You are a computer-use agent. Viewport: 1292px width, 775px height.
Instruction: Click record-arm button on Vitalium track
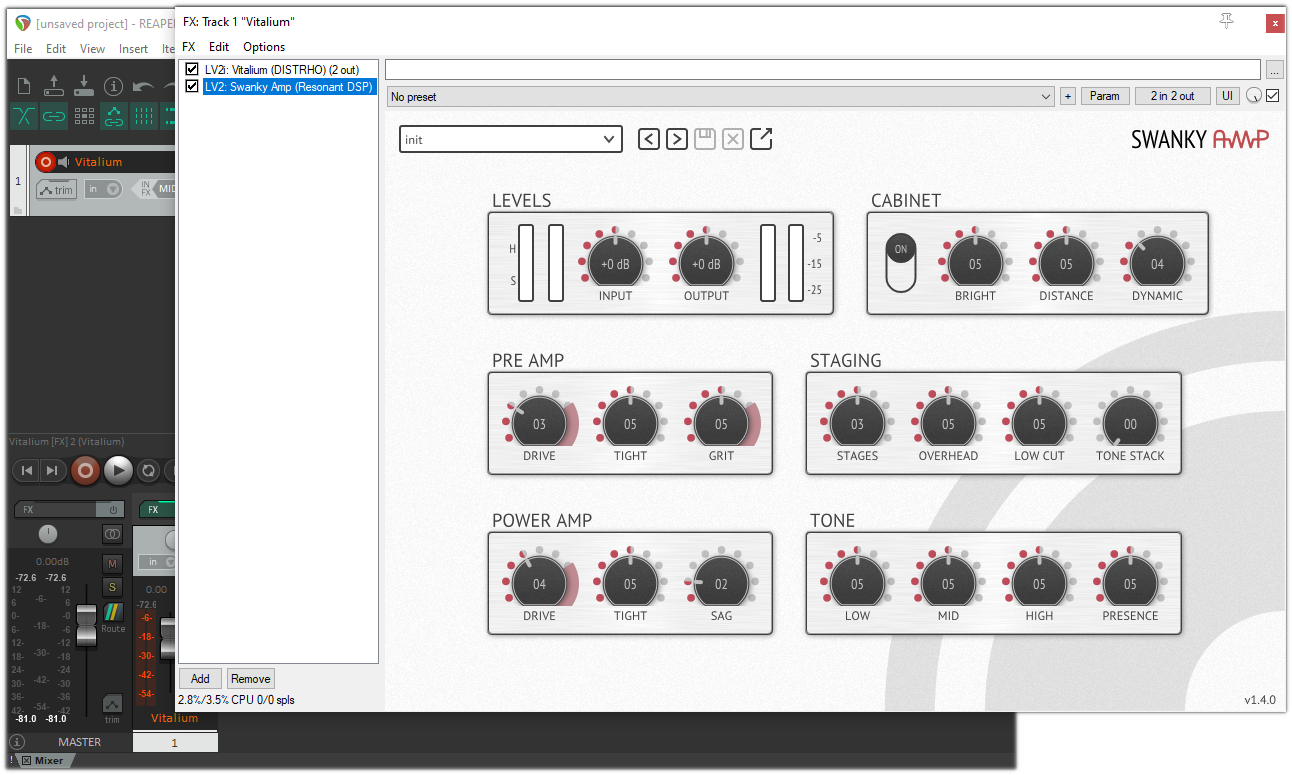coord(45,162)
